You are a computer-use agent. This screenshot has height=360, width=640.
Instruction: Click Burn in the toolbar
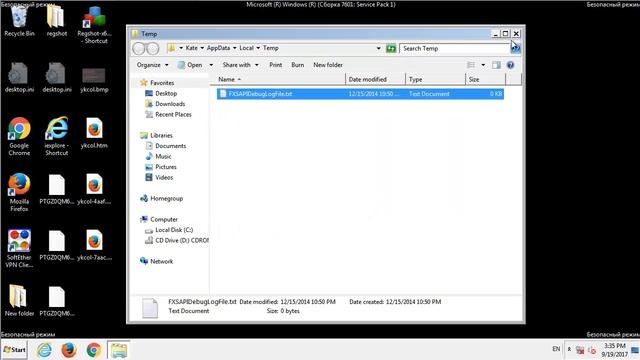point(298,65)
